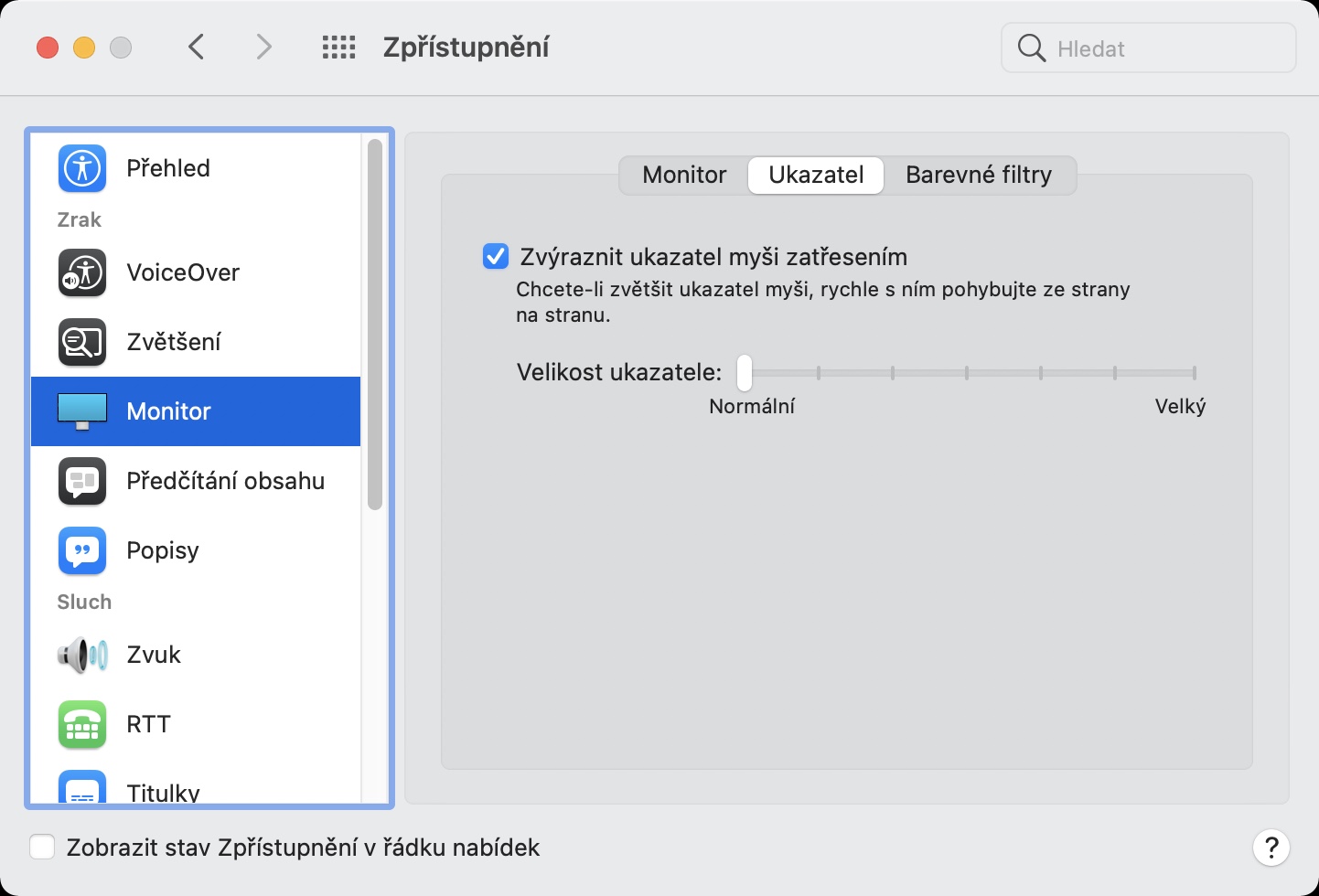Enable Zobrazit stav Zpřístupnění v řádku nabídek
The width and height of the screenshot is (1319, 896).
42,848
